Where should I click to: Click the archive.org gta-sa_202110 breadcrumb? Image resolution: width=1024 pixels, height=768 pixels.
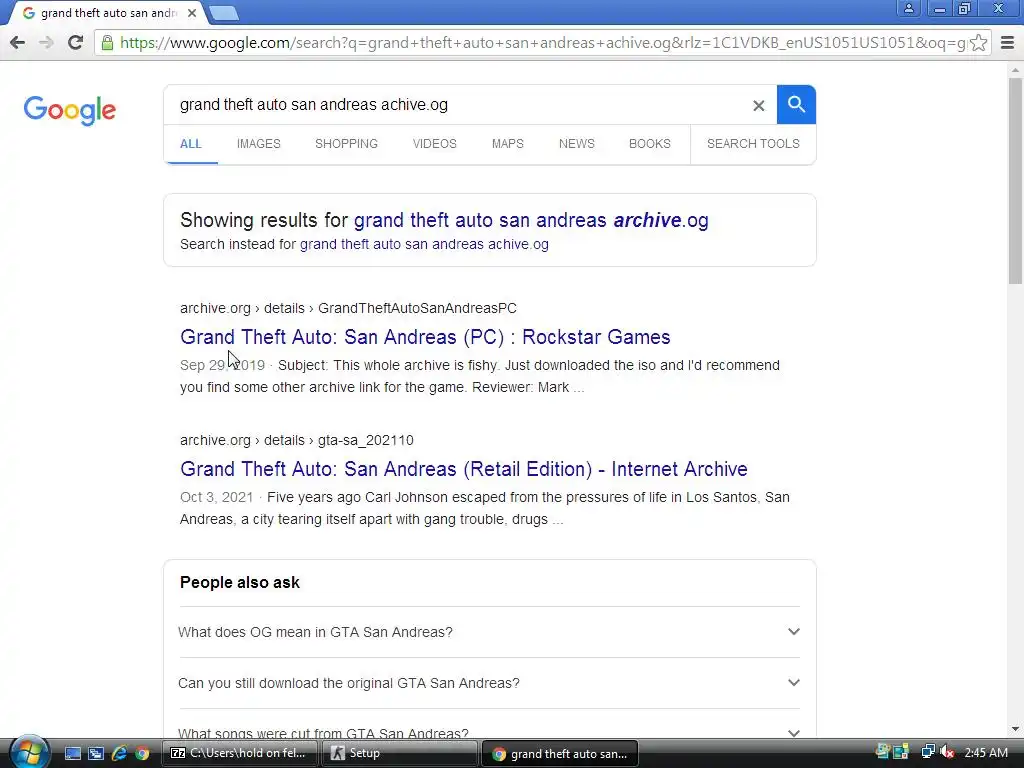pos(296,440)
